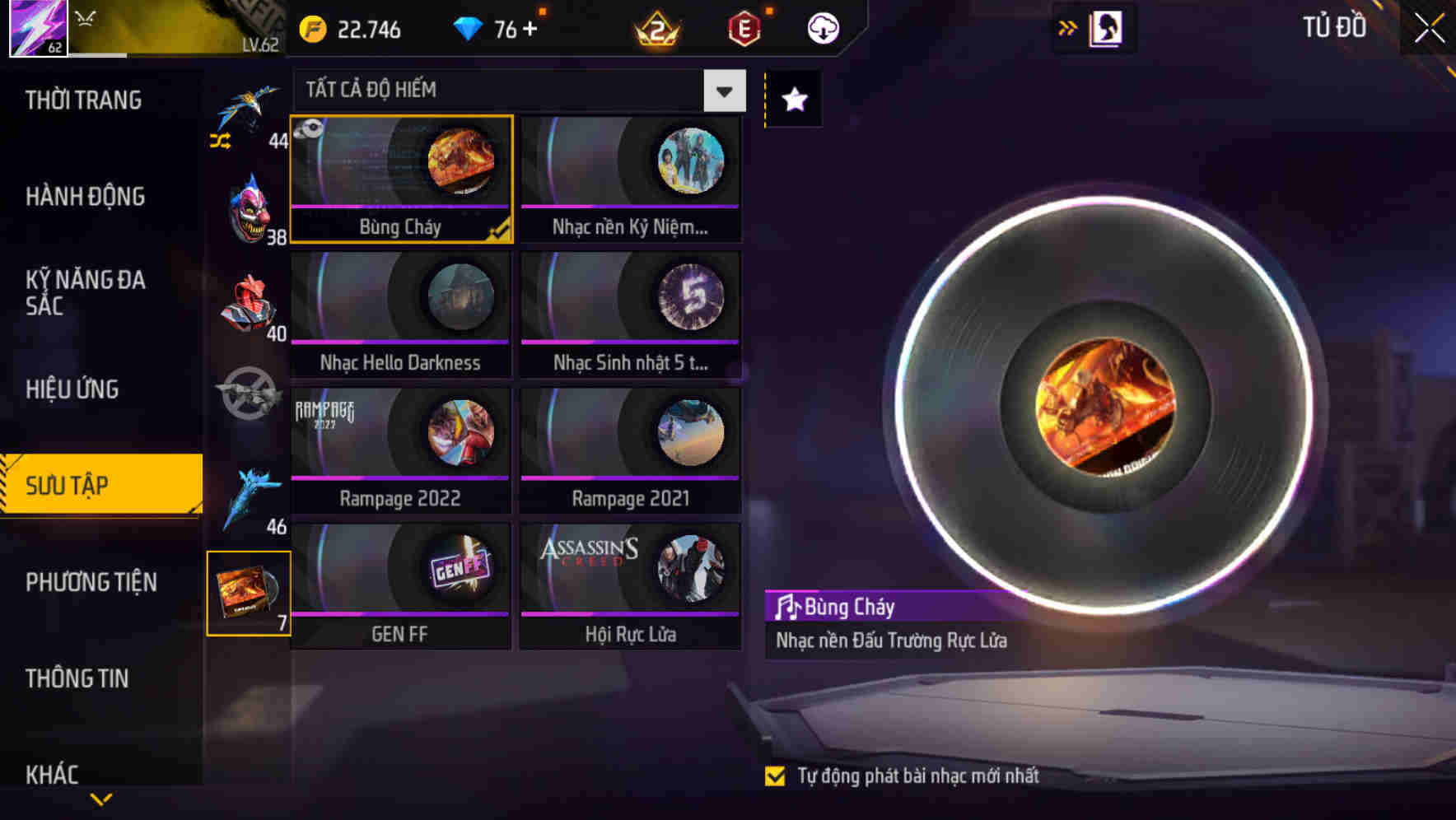Tap the download cloud icon
The height and width of the screenshot is (820, 1456).
(823, 29)
